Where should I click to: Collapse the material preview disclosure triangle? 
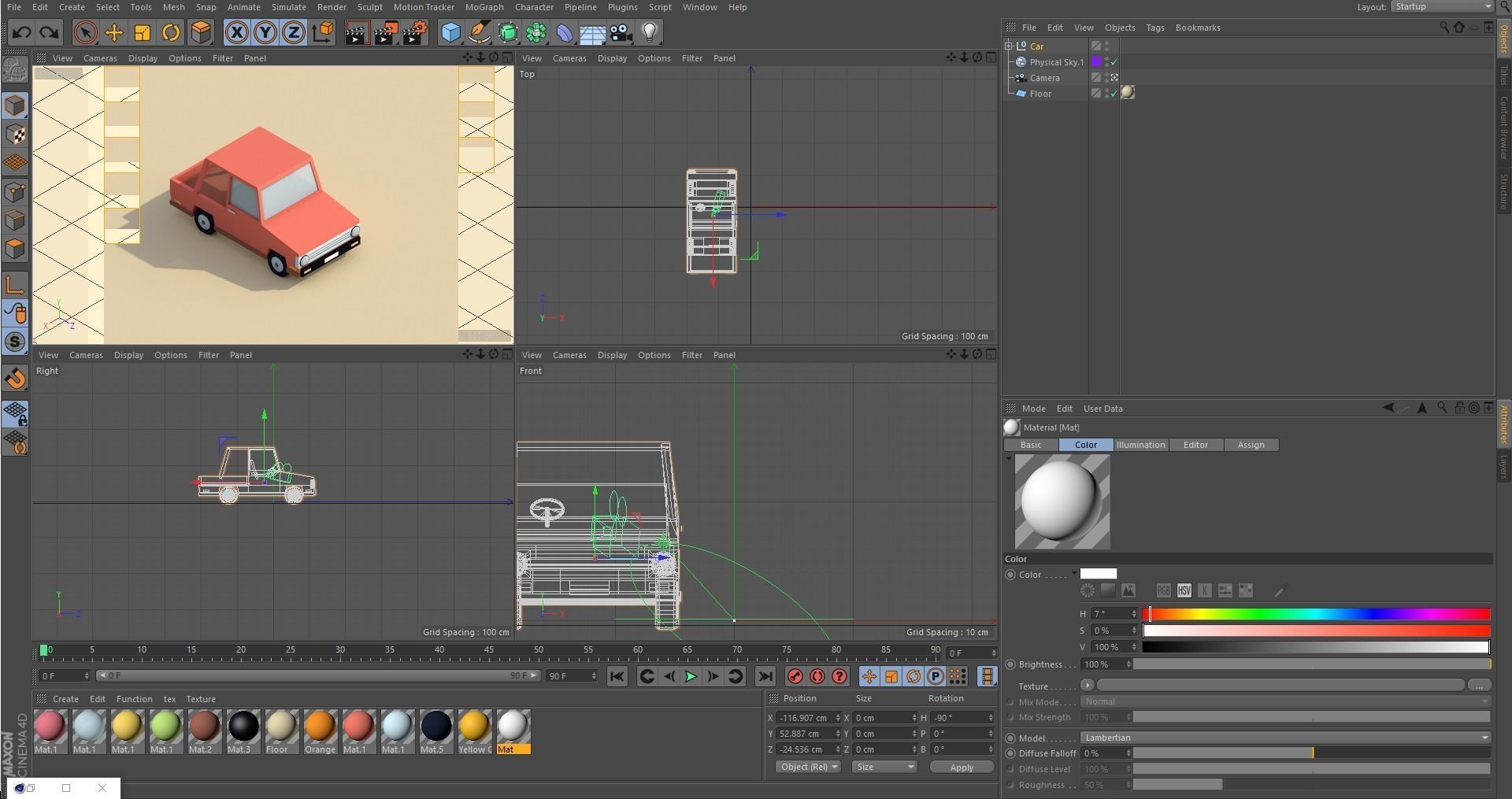[x=1009, y=458]
